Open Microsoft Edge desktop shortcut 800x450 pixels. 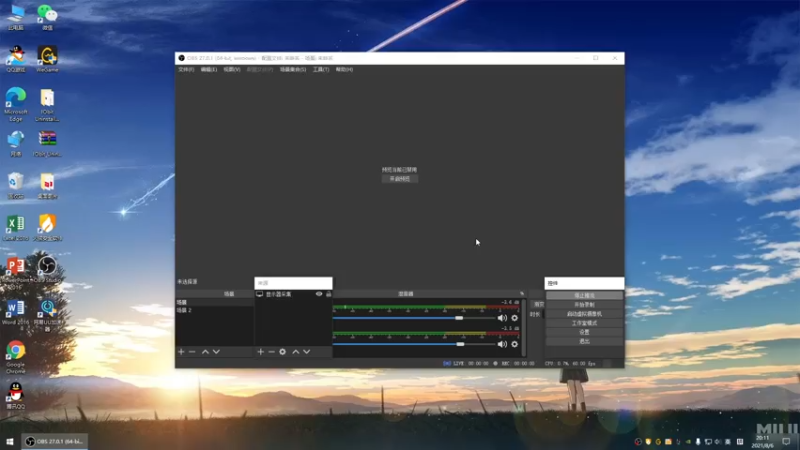point(16,105)
